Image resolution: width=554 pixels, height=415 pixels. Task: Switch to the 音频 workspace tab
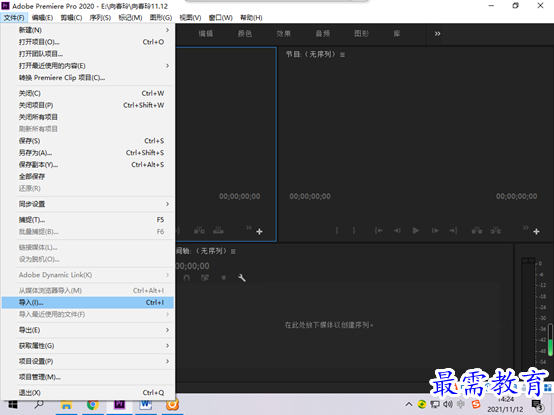323,34
